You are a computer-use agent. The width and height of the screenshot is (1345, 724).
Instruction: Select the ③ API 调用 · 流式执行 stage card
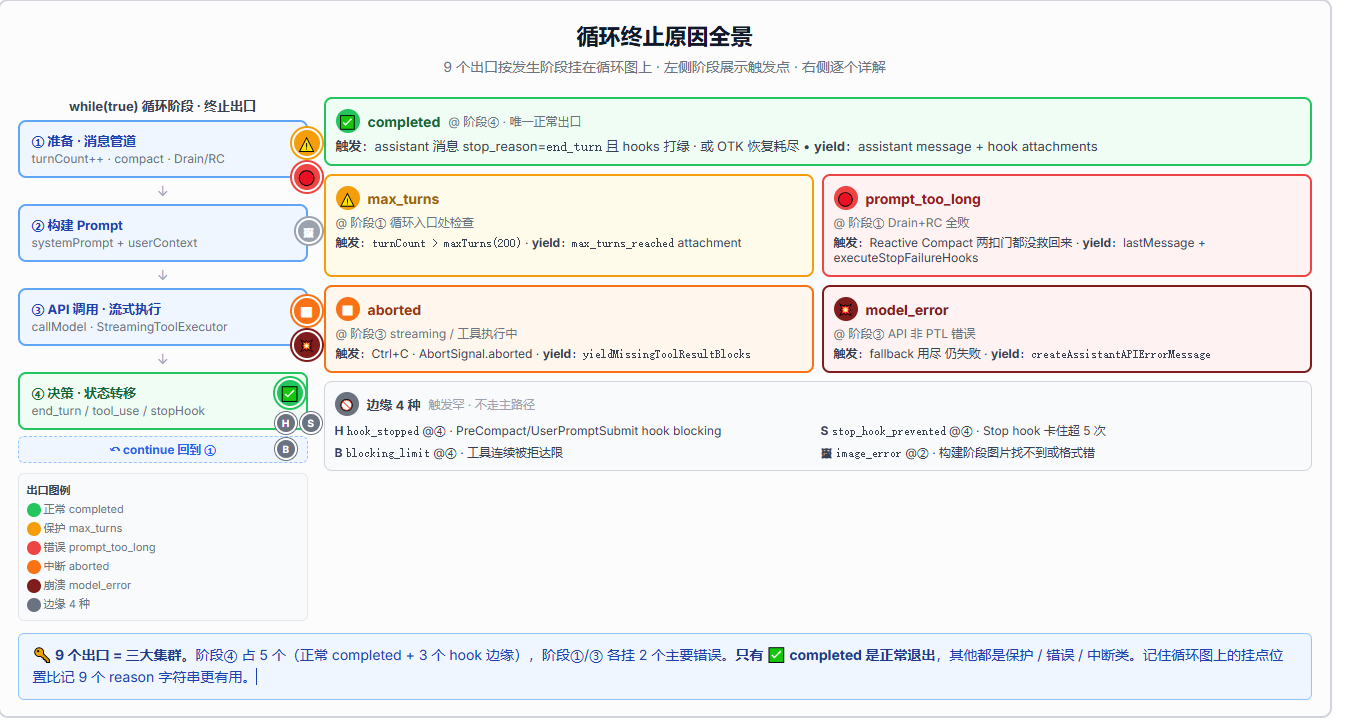[x=163, y=317]
